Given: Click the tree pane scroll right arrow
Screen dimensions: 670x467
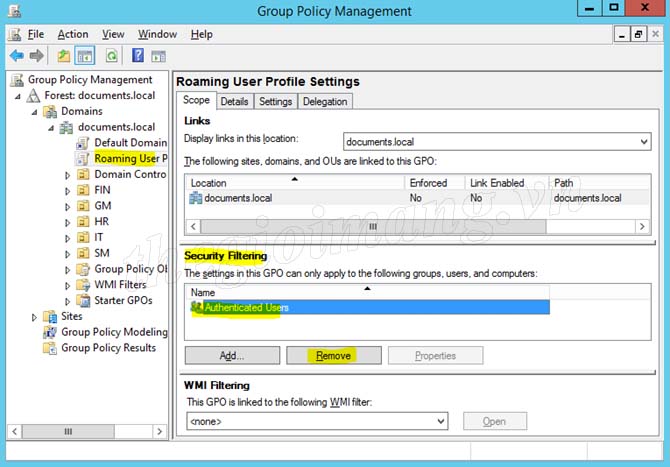Looking at the screenshot, I should tap(159, 432).
